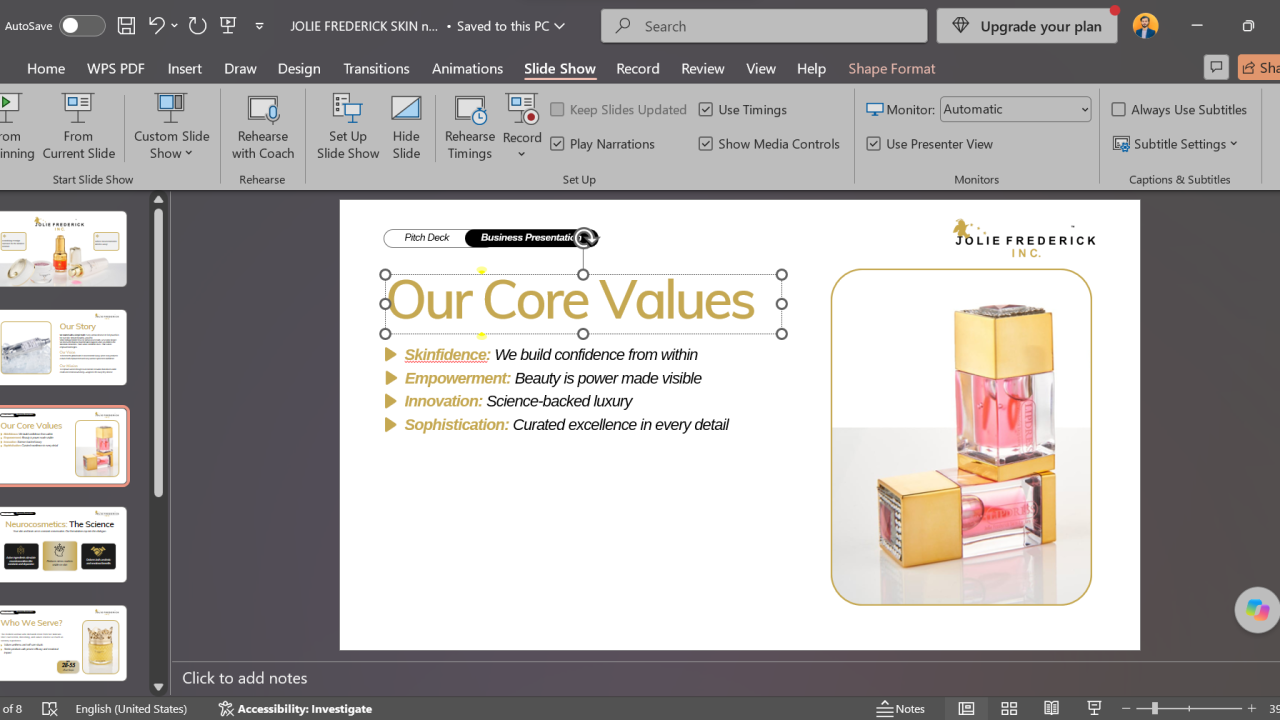The width and height of the screenshot is (1280, 720).
Task: Expand the Monitor Automatic dropdown
Action: [1015, 109]
